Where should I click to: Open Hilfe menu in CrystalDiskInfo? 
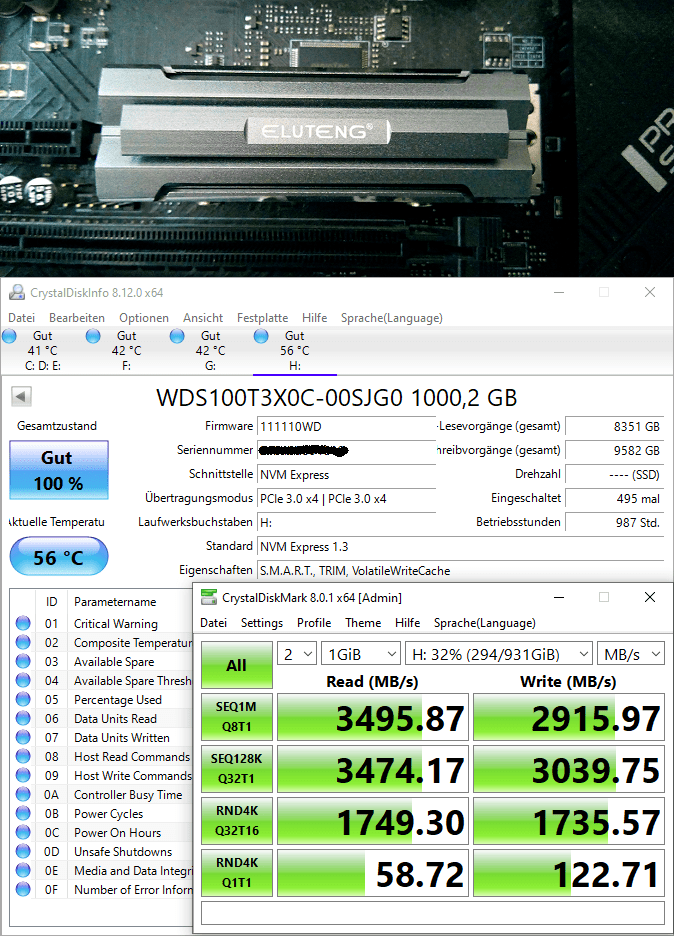point(315,318)
